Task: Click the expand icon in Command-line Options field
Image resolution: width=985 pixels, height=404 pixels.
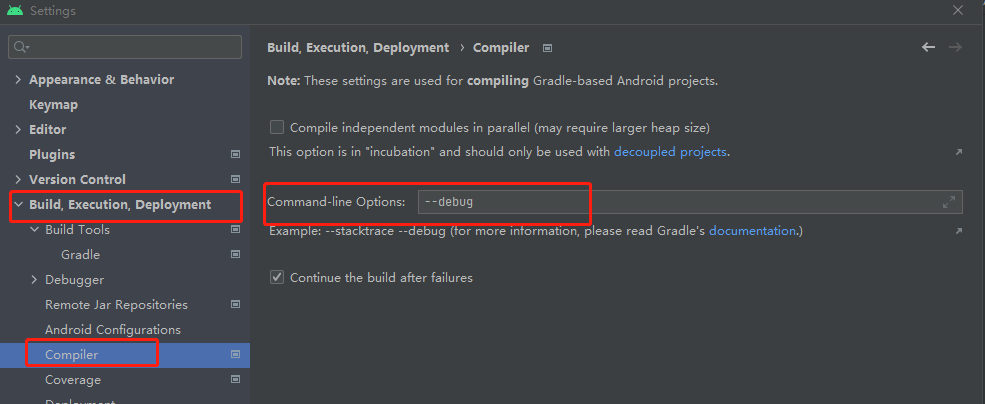Action: 949,202
